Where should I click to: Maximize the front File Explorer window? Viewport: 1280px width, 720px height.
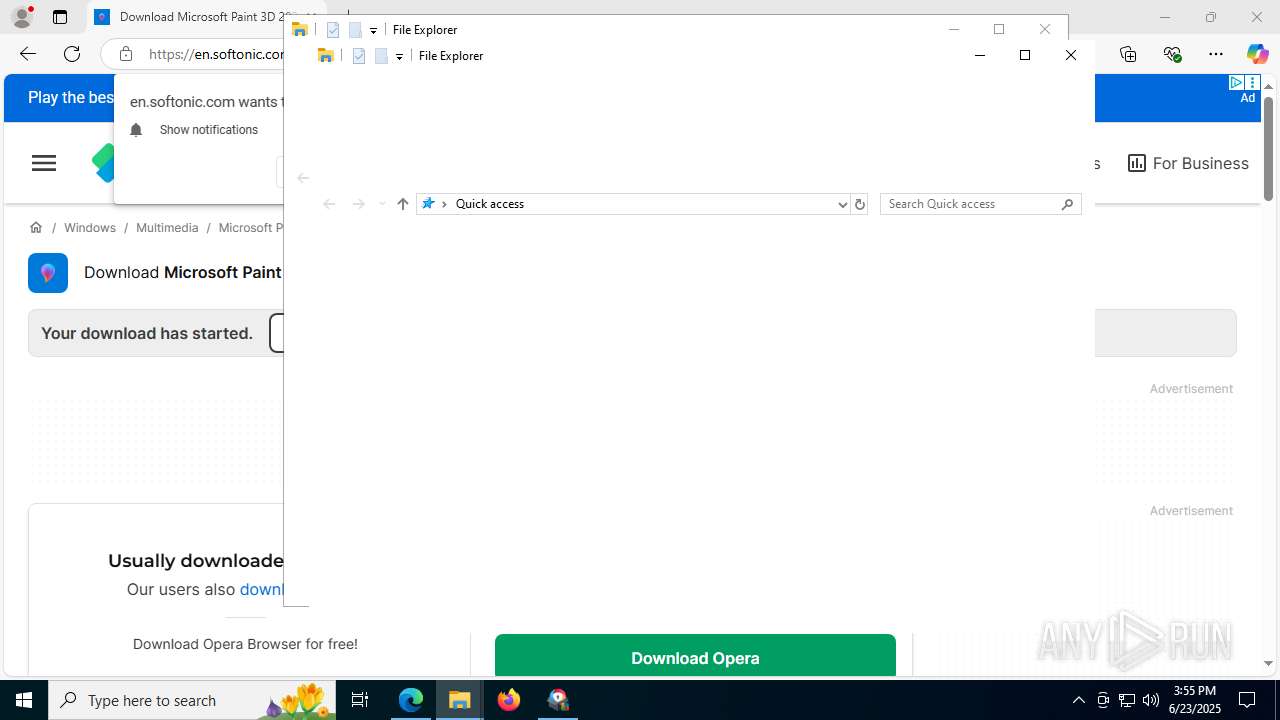click(x=1025, y=55)
